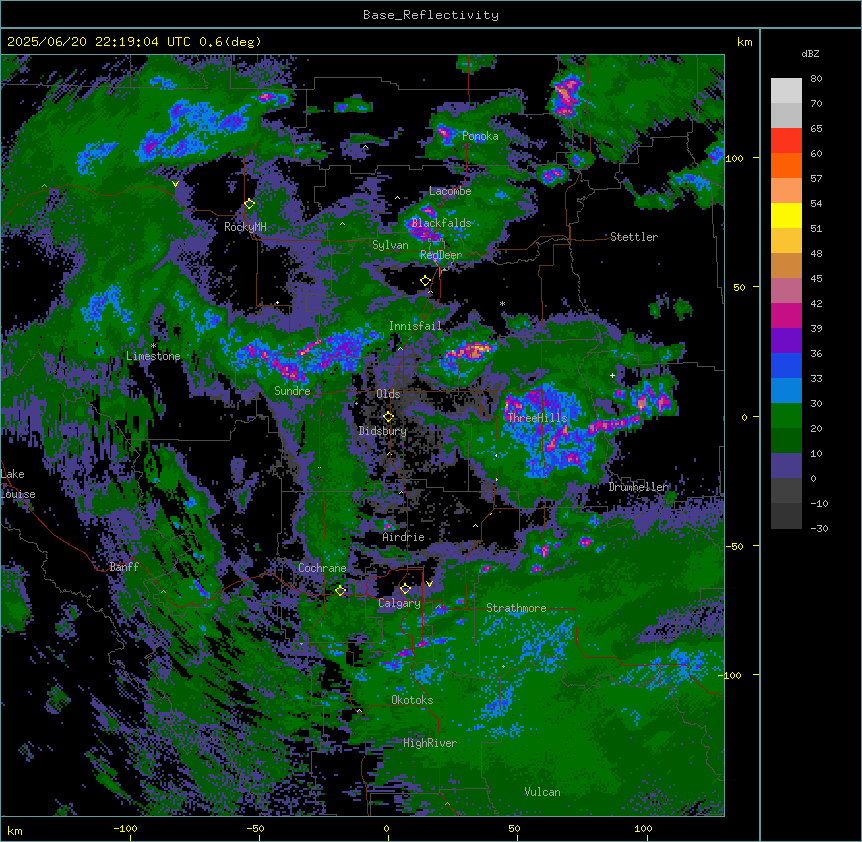Image resolution: width=862 pixels, height=842 pixels.
Task: Select the magenta 39–42 dBZ legend swatch
Action: pyautogui.click(x=786, y=315)
